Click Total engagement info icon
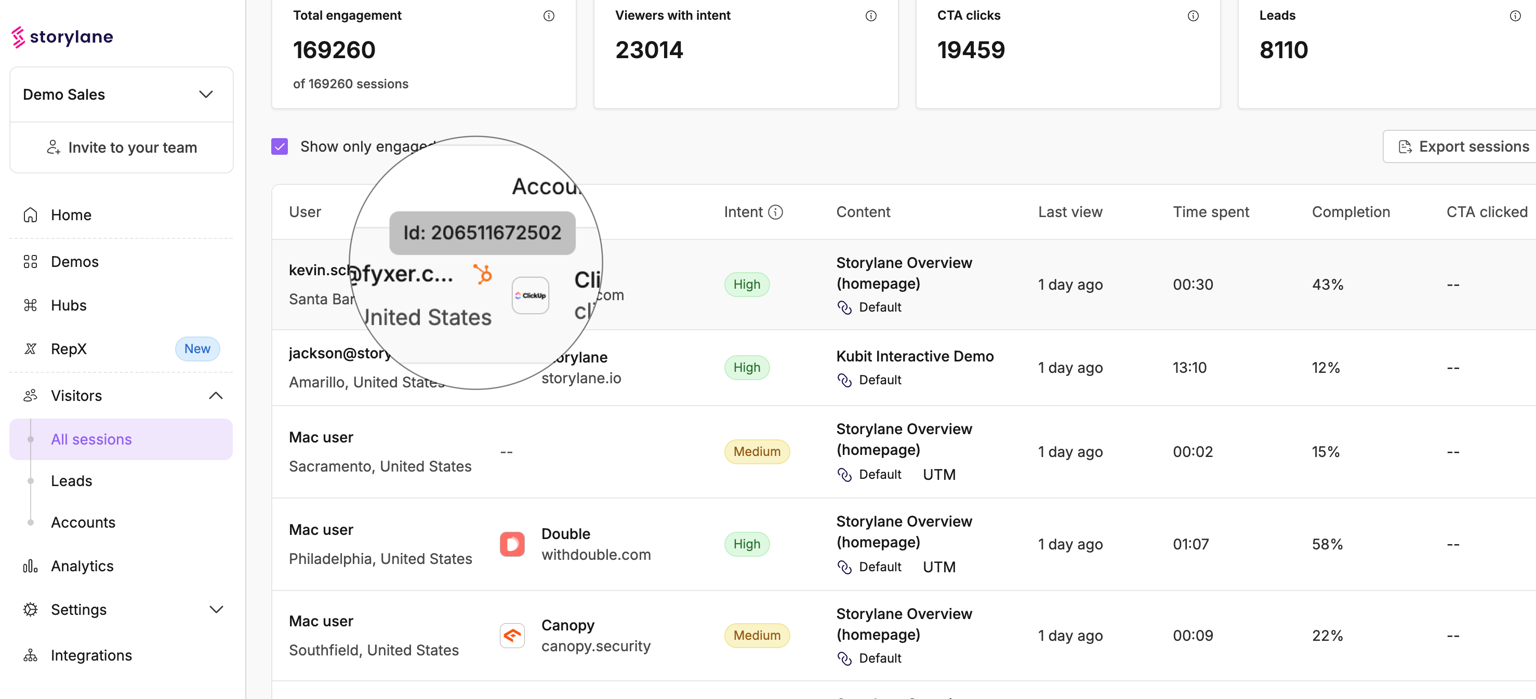 coord(549,16)
